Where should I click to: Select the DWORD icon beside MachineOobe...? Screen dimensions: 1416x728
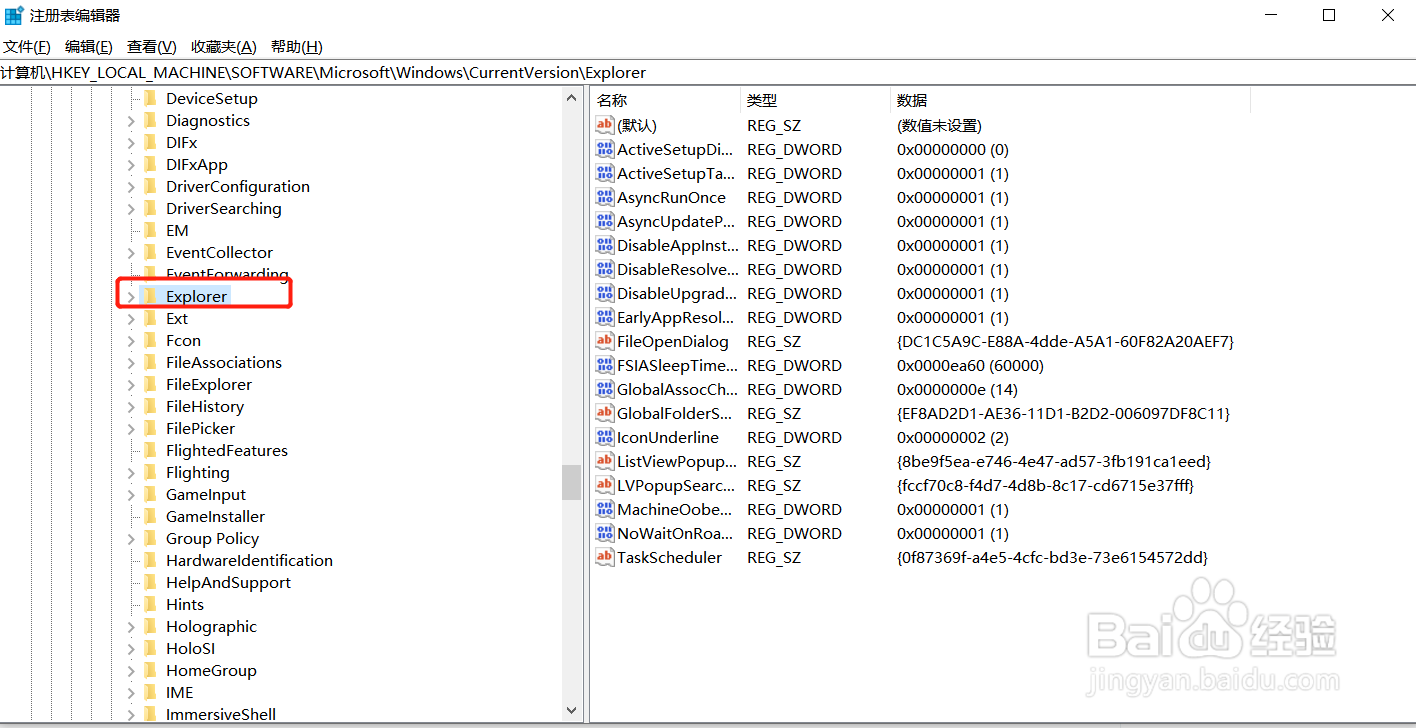(604, 509)
